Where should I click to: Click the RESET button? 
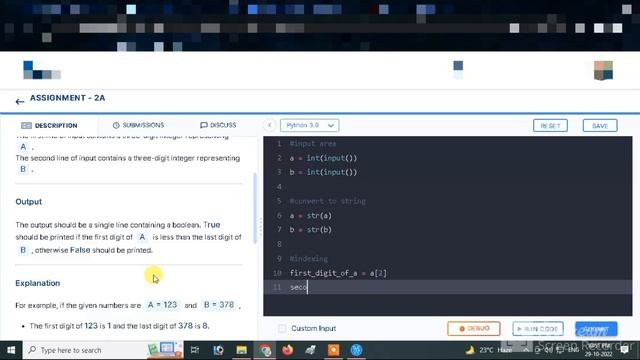click(x=550, y=126)
